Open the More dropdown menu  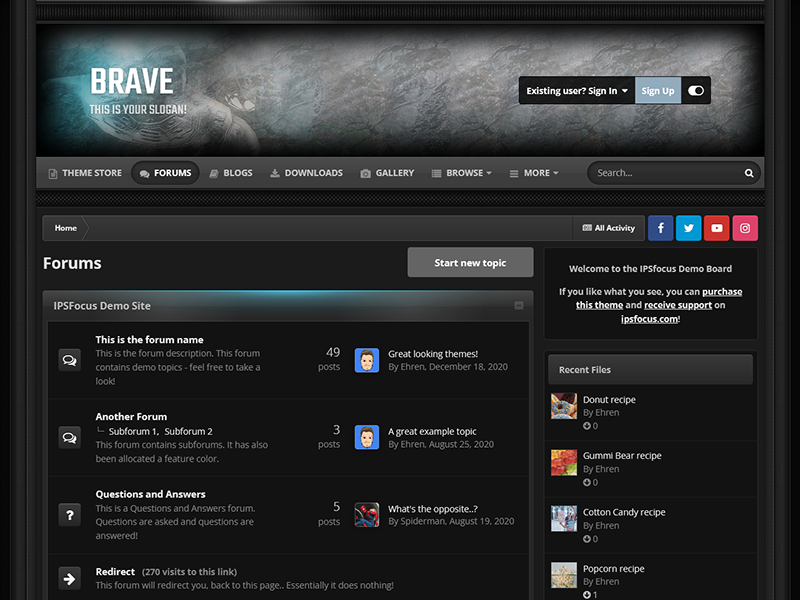pos(534,173)
